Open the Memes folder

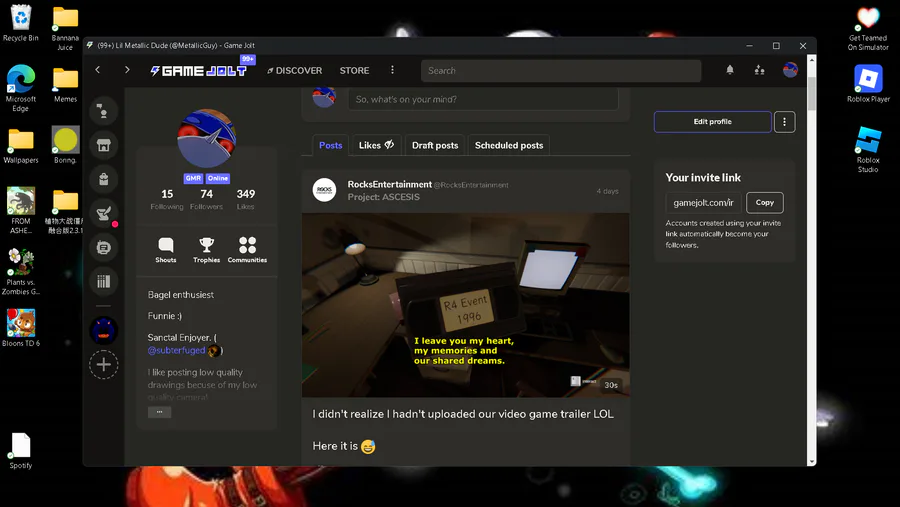[x=65, y=85]
